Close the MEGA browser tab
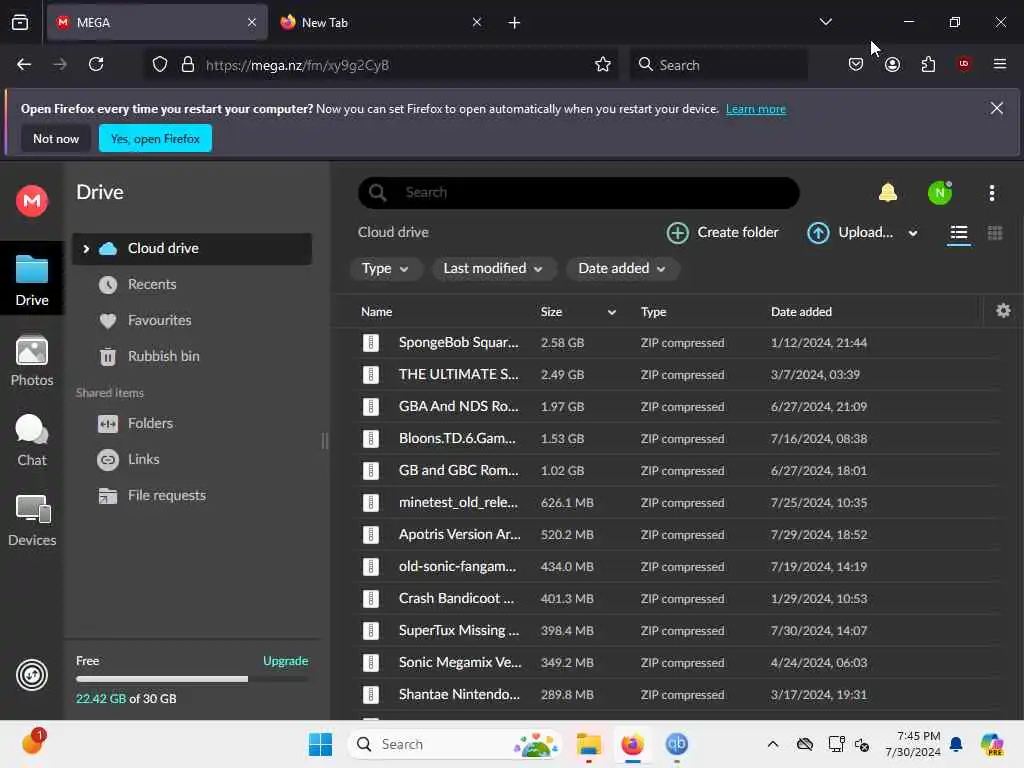The image size is (1024, 768). 252,22
